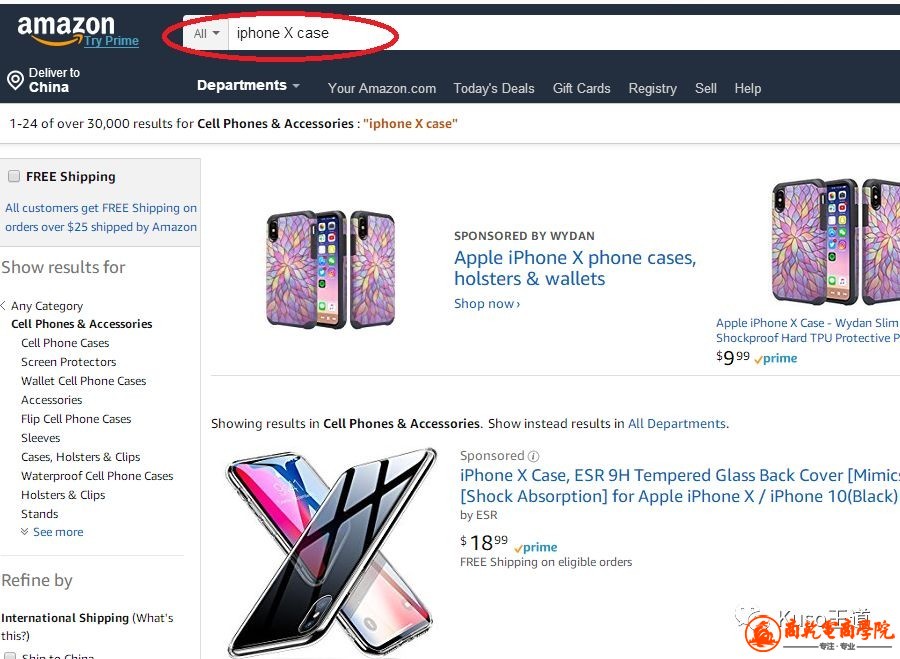The width and height of the screenshot is (900, 659).
Task: Click the Prime badge next to $9.99
Action: (776, 358)
